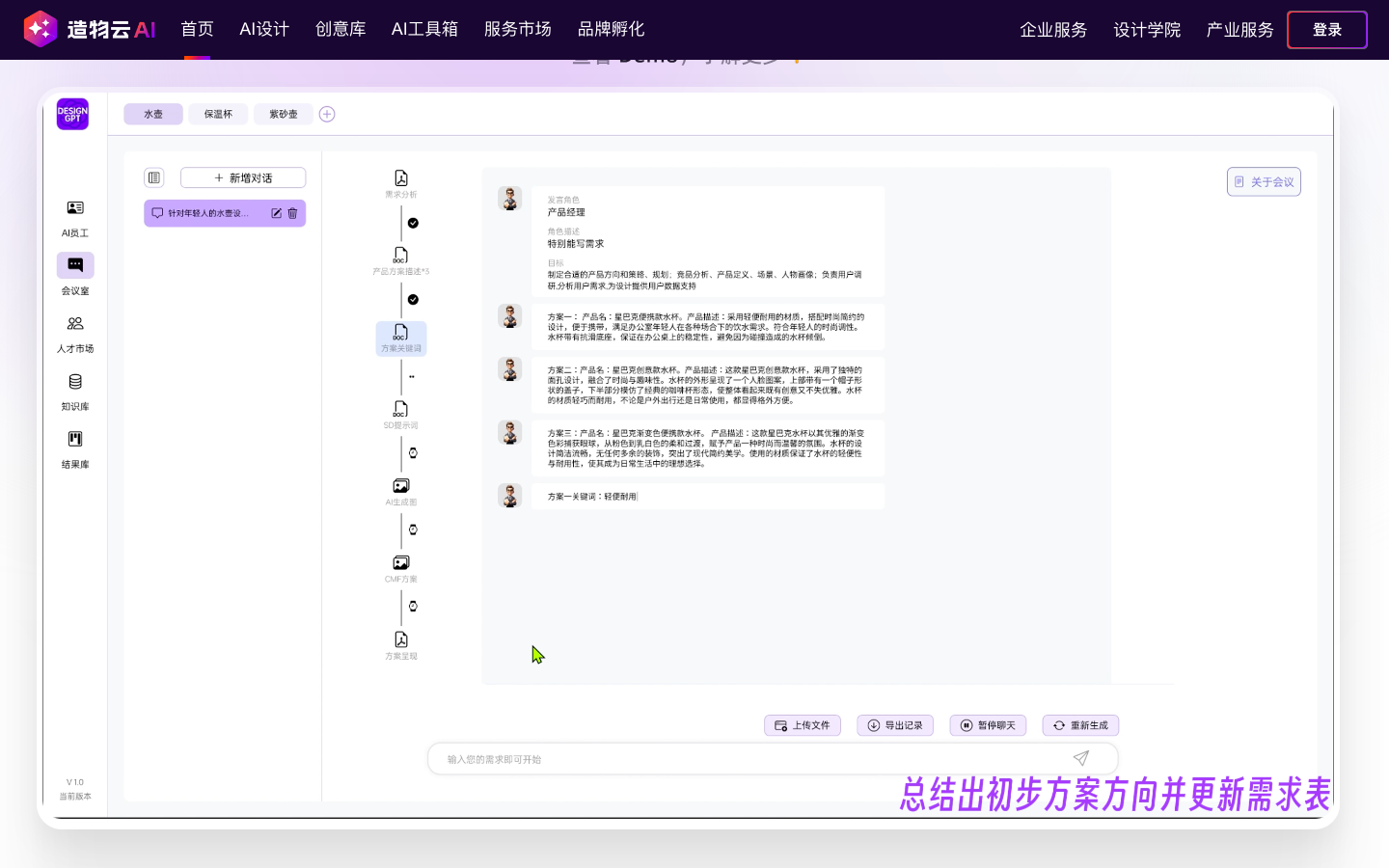This screenshot has height=868, width=1389.
Task: Click the edit icon on the conversation item
Action: [276, 213]
